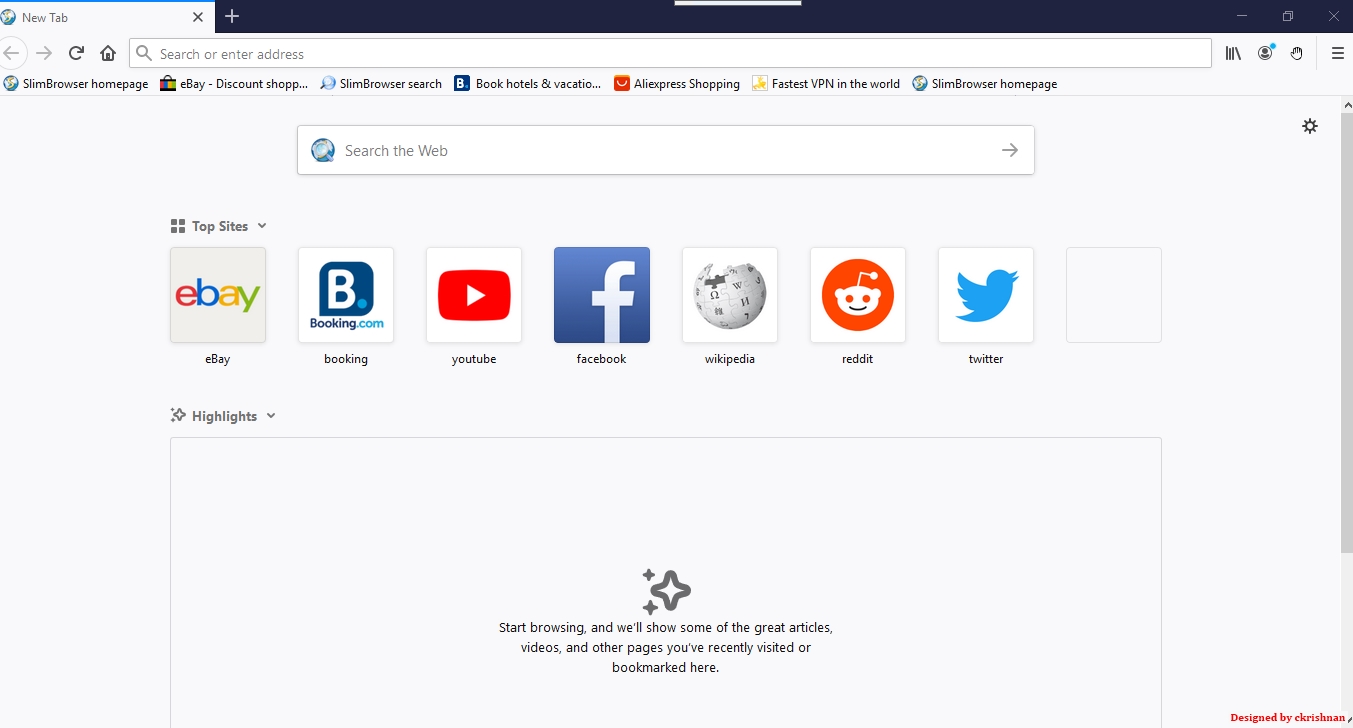
Task: Click the vertical page scrollbar
Action: pyautogui.click(x=1346, y=332)
